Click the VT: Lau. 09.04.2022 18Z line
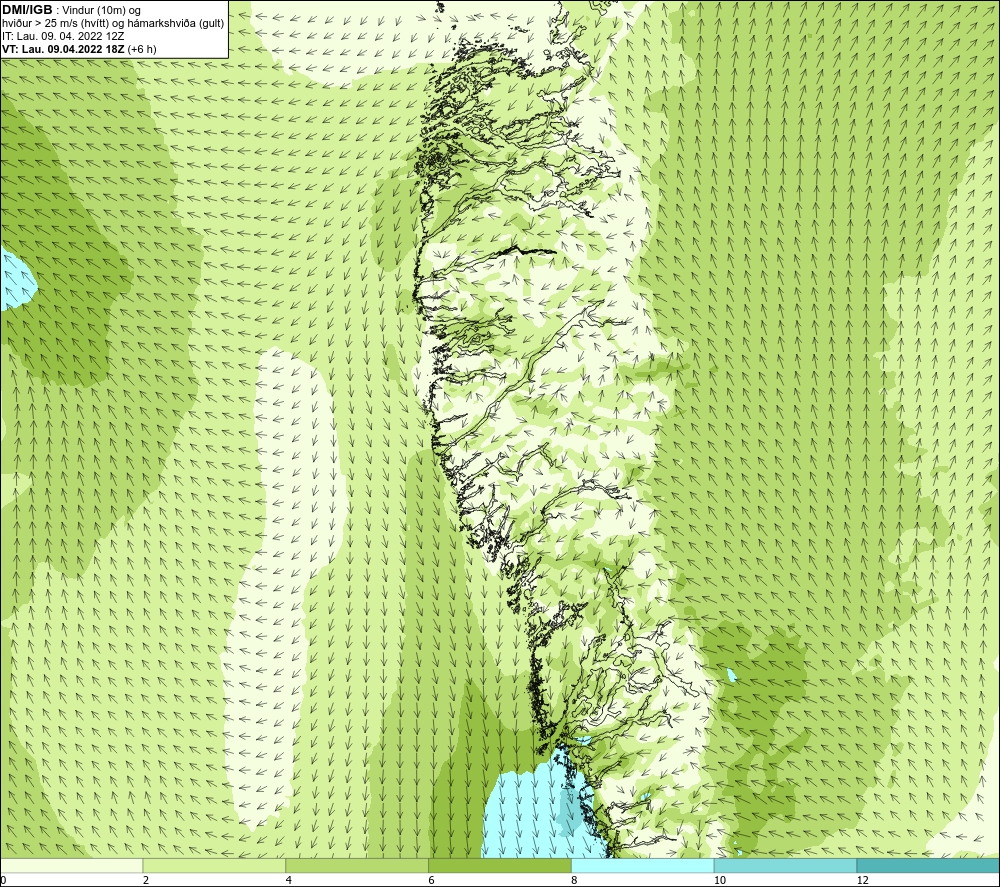 [x=79, y=49]
